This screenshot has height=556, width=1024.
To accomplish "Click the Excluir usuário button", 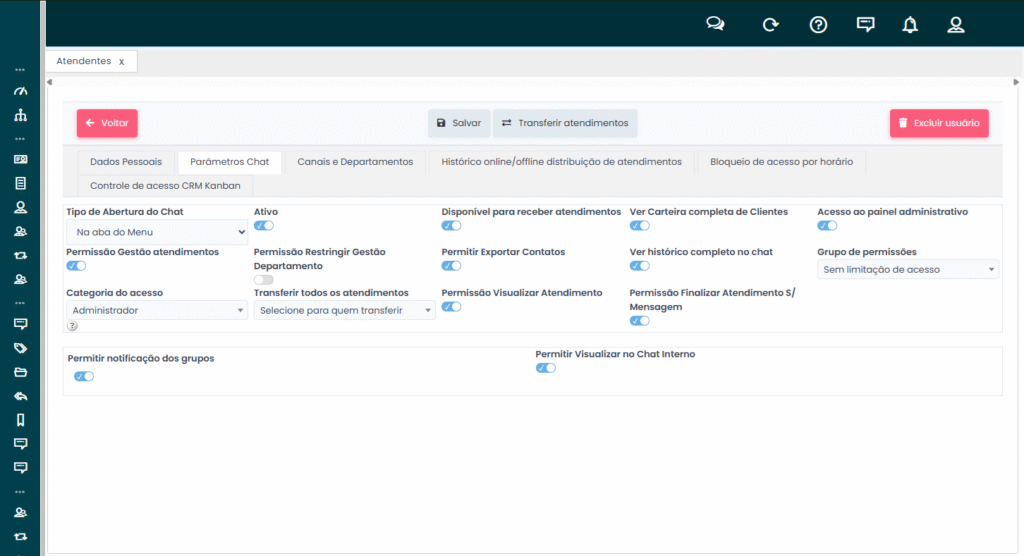I will pos(939,123).
